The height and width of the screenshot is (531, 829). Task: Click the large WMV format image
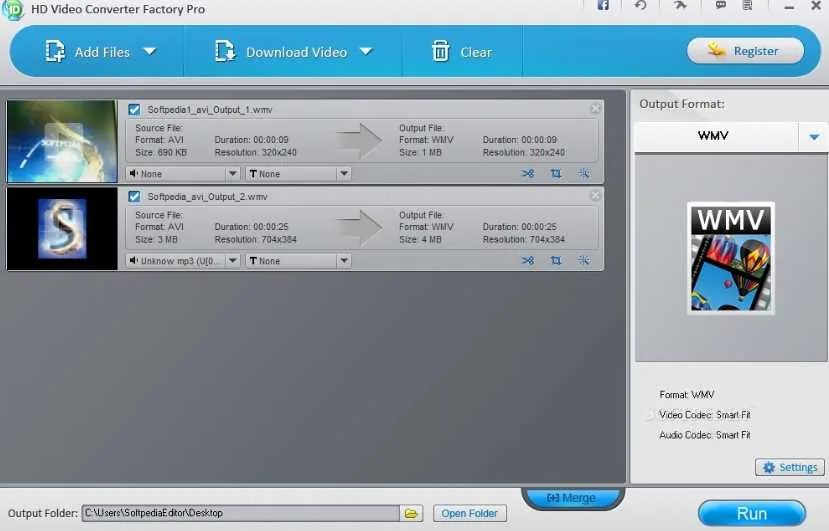click(731, 258)
